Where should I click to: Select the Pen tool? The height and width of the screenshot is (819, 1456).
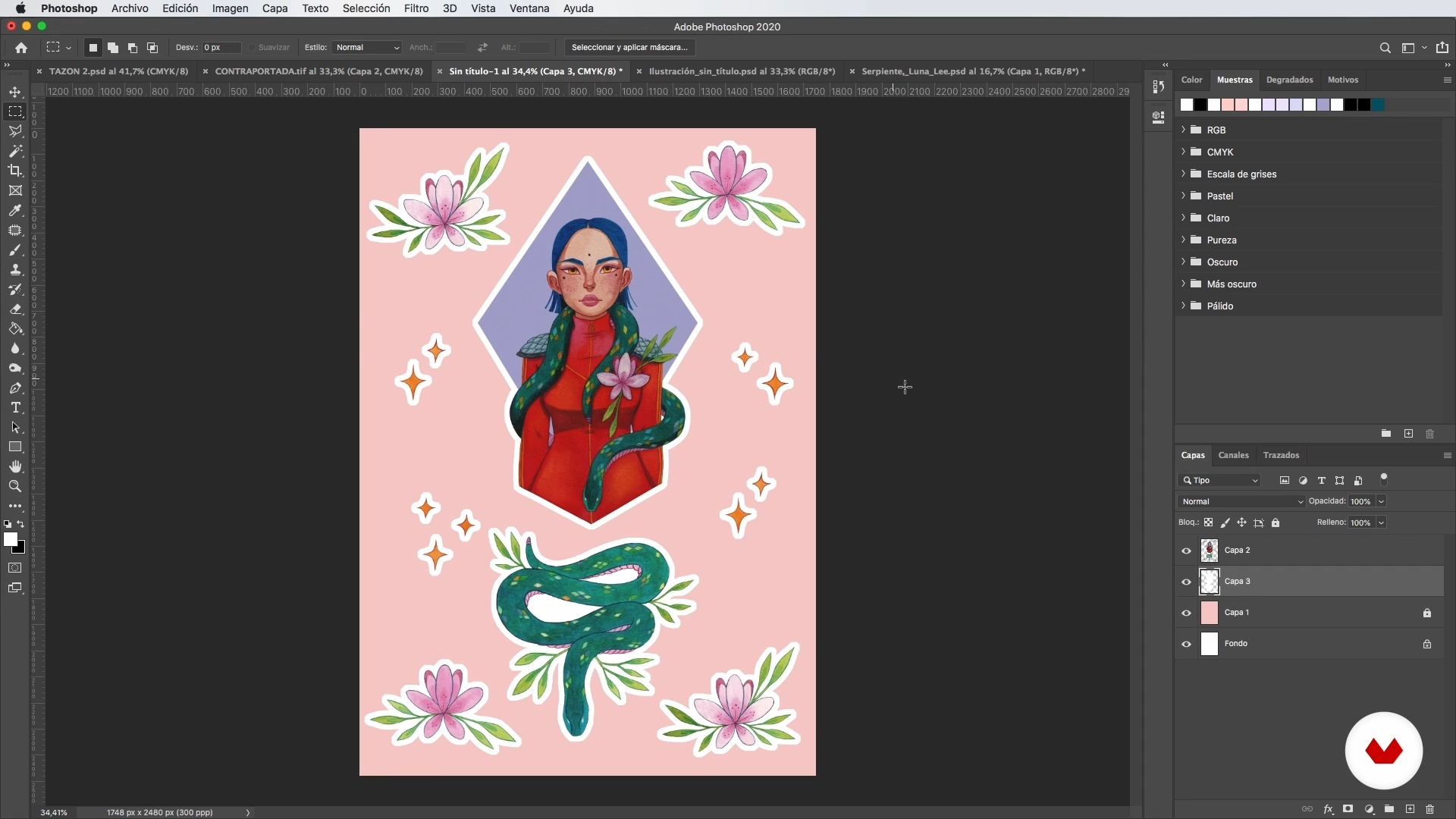click(x=15, y=388)
